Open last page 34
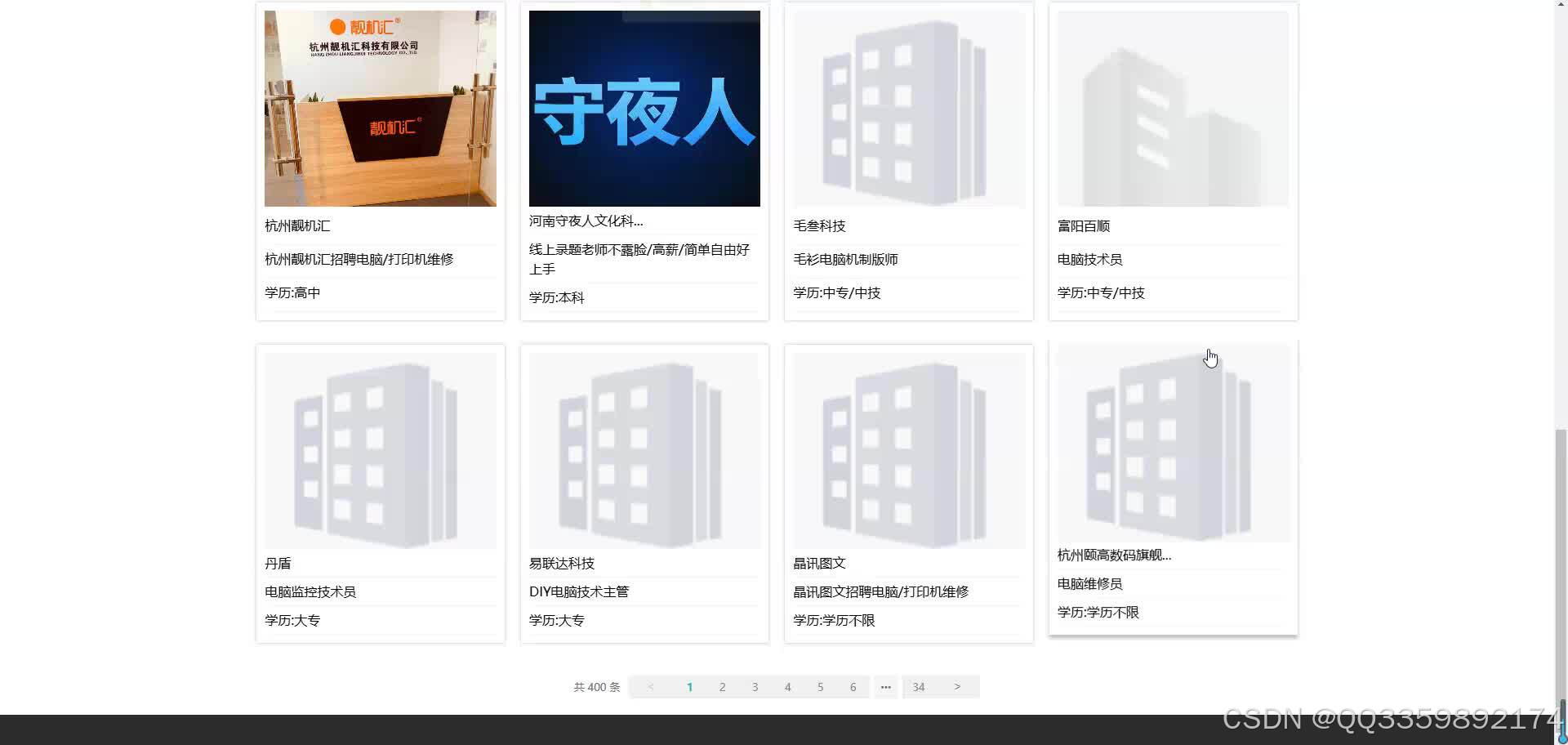Screen dimensions: 1568x745 919,686
